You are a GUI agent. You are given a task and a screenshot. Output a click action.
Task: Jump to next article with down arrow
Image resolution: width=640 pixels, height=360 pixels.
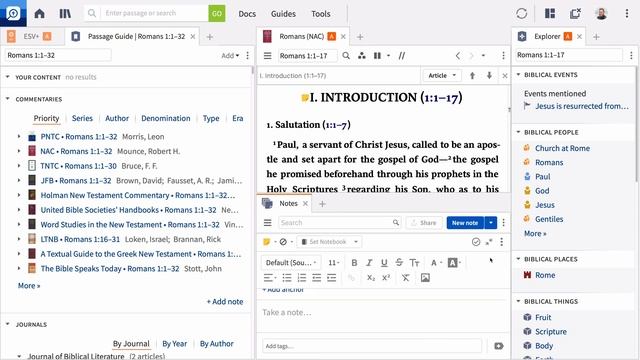(489, 76)
